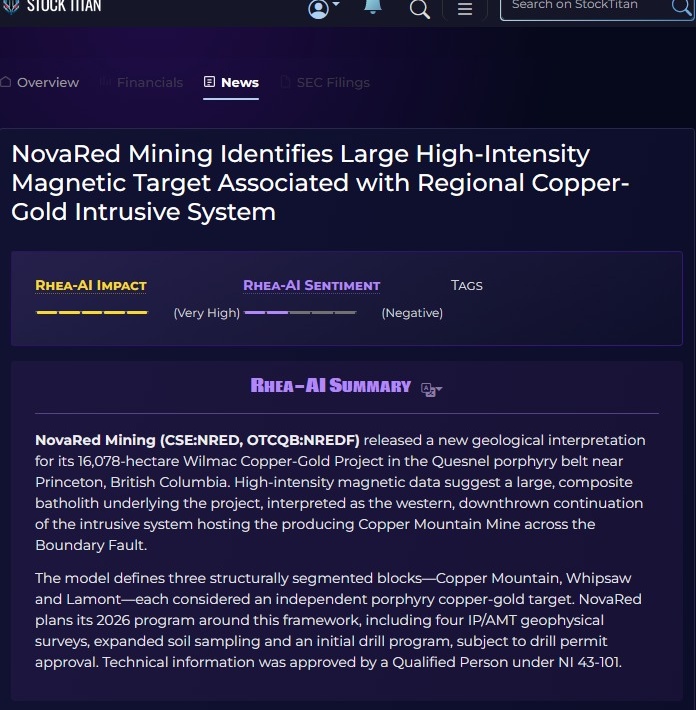Click the News document icon
696x710 pixels.
pyautogui.click(x=209, y=82)
